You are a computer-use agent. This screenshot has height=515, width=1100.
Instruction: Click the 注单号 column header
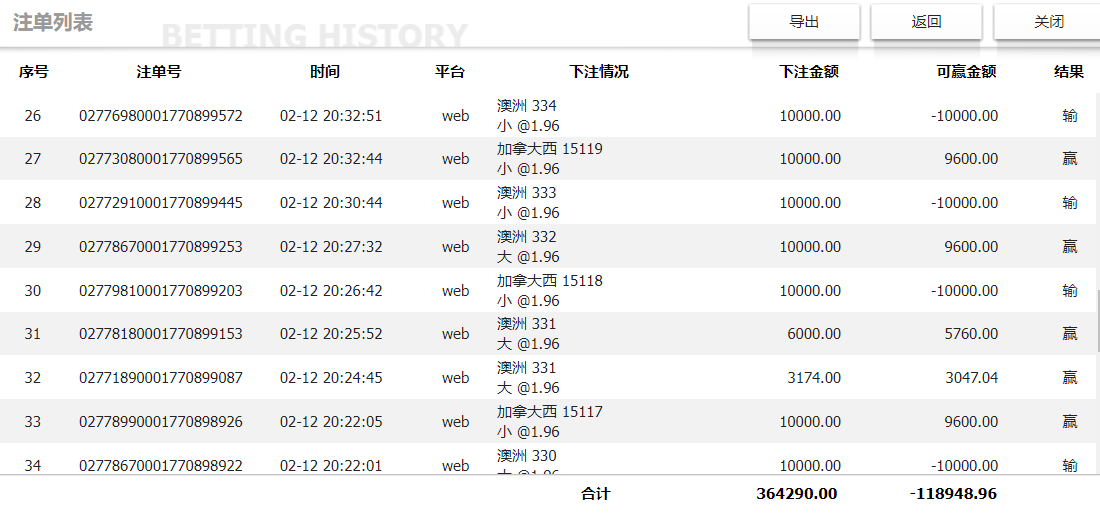[x=159, y=72]
